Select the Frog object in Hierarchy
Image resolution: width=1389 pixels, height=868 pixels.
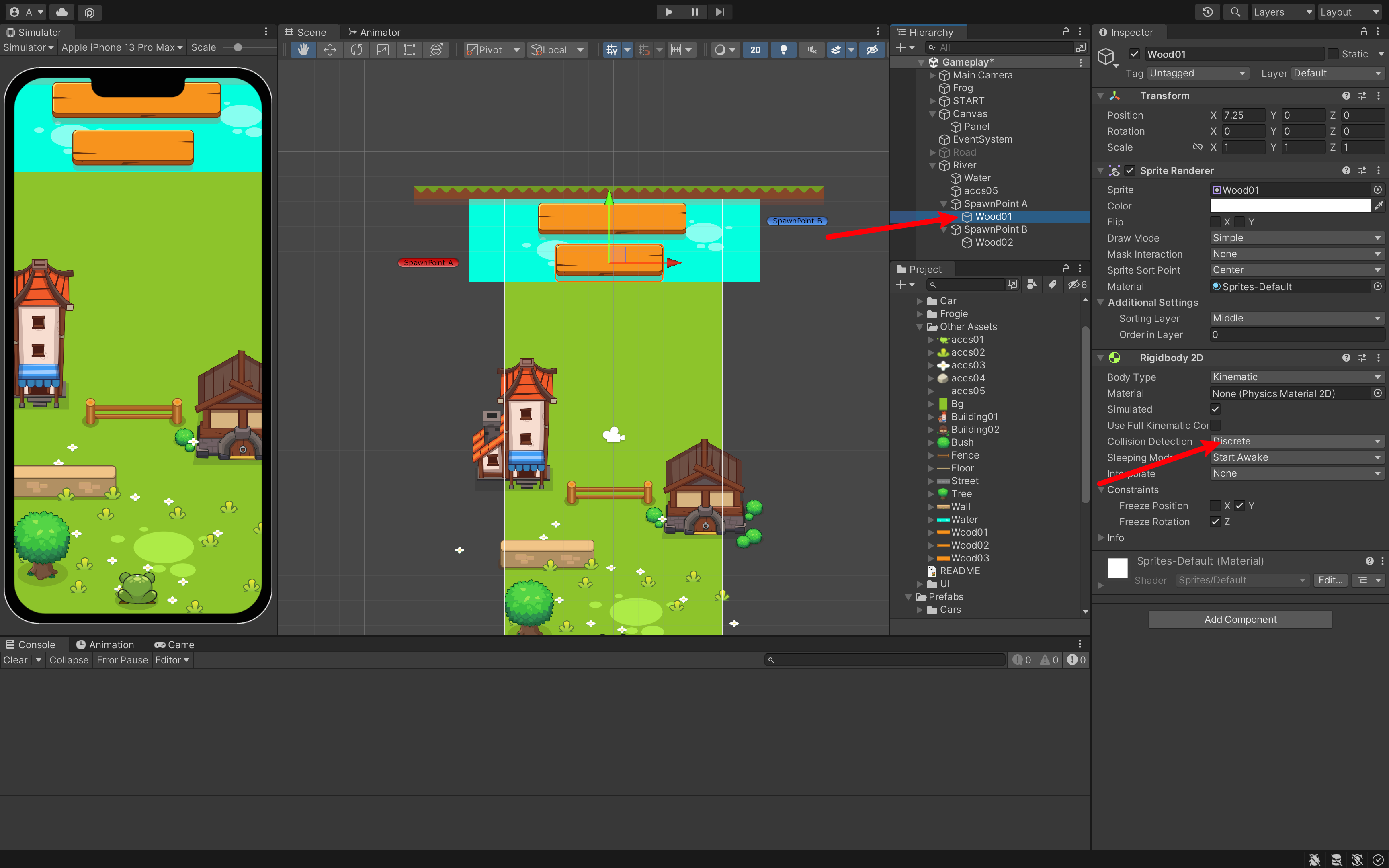[962, 88]
